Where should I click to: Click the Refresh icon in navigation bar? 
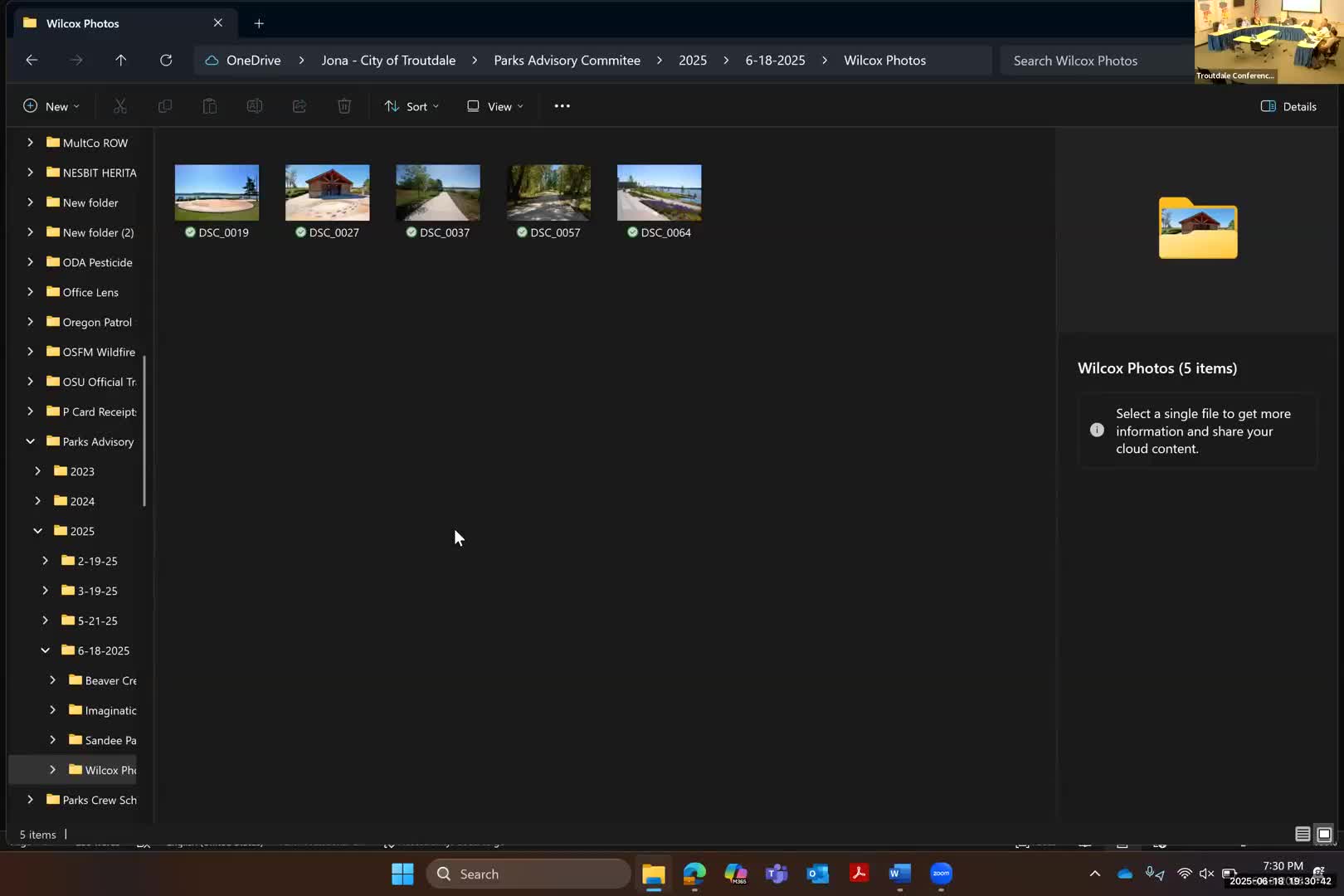(166, 61)
